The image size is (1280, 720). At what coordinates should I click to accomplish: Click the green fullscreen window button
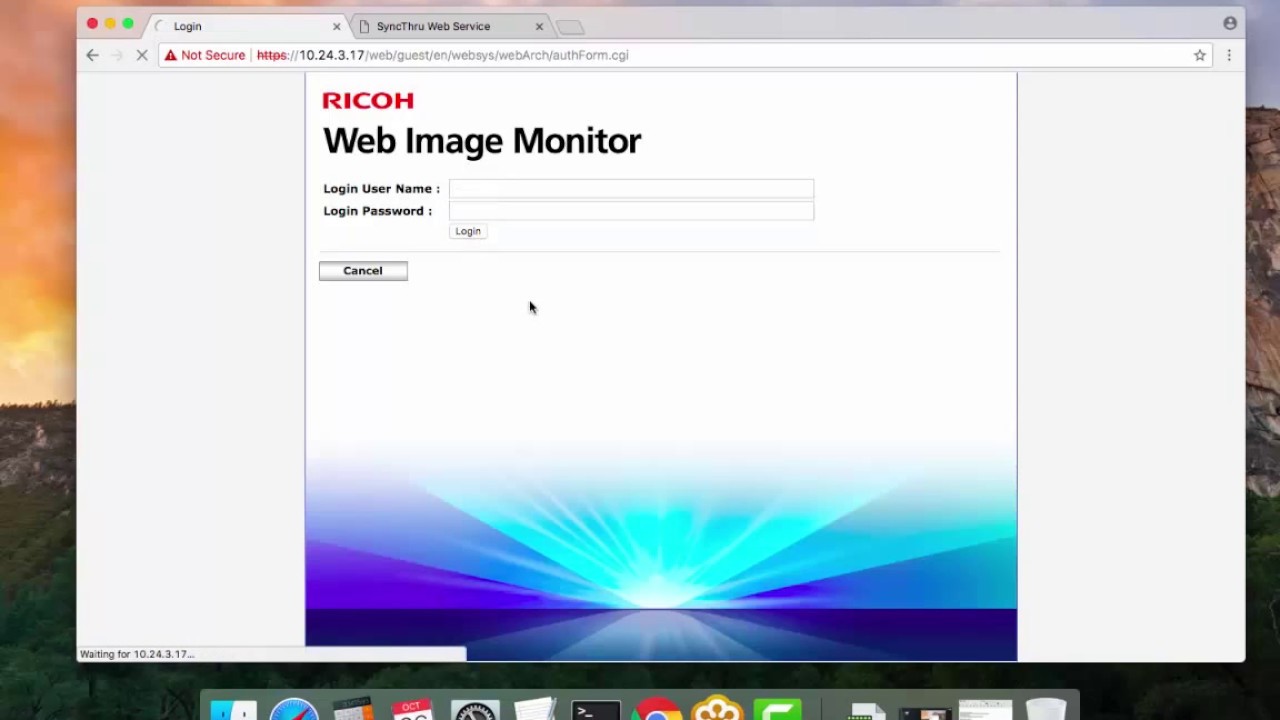pos(128,23)
